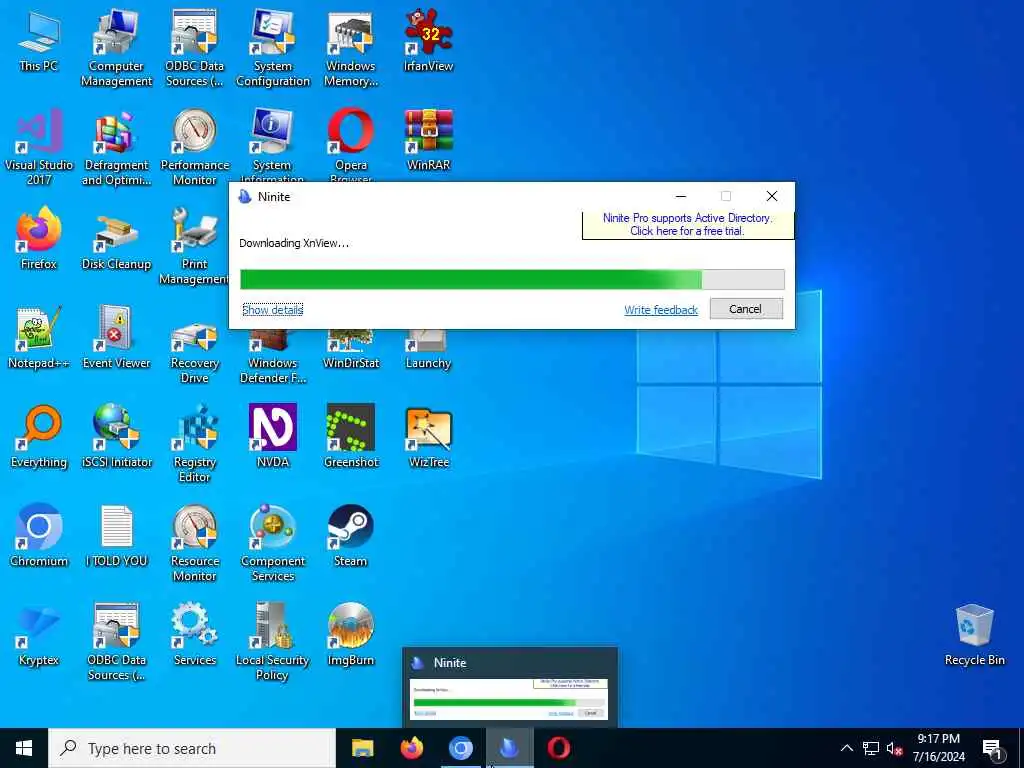The width and height of the screenshot is (1024, 768).
Task: Select the I TOLD YOU text file
Action: click(116, 536)
